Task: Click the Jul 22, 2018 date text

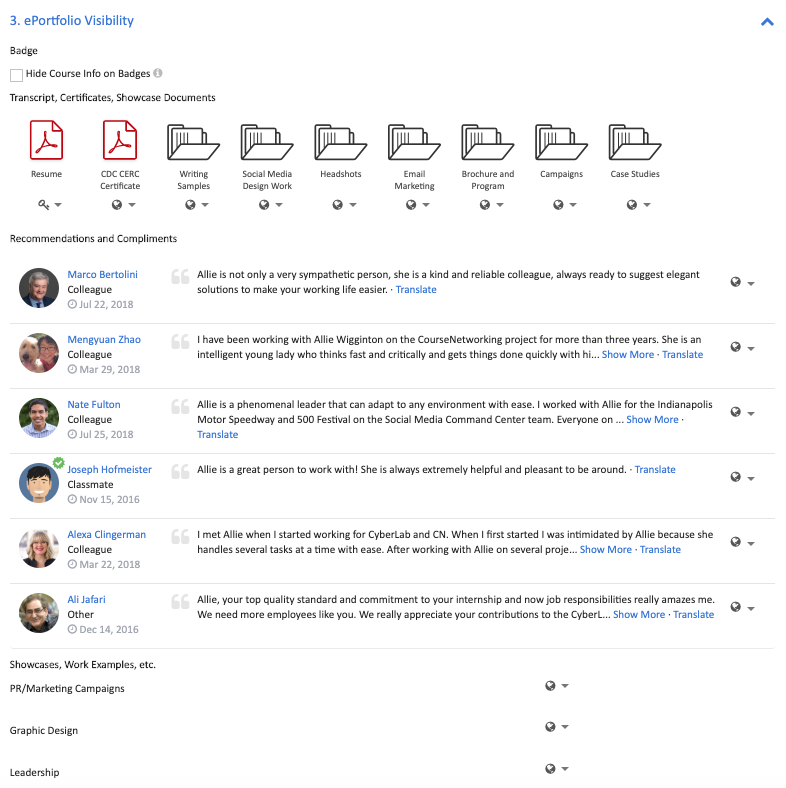Action: [106, 304]
